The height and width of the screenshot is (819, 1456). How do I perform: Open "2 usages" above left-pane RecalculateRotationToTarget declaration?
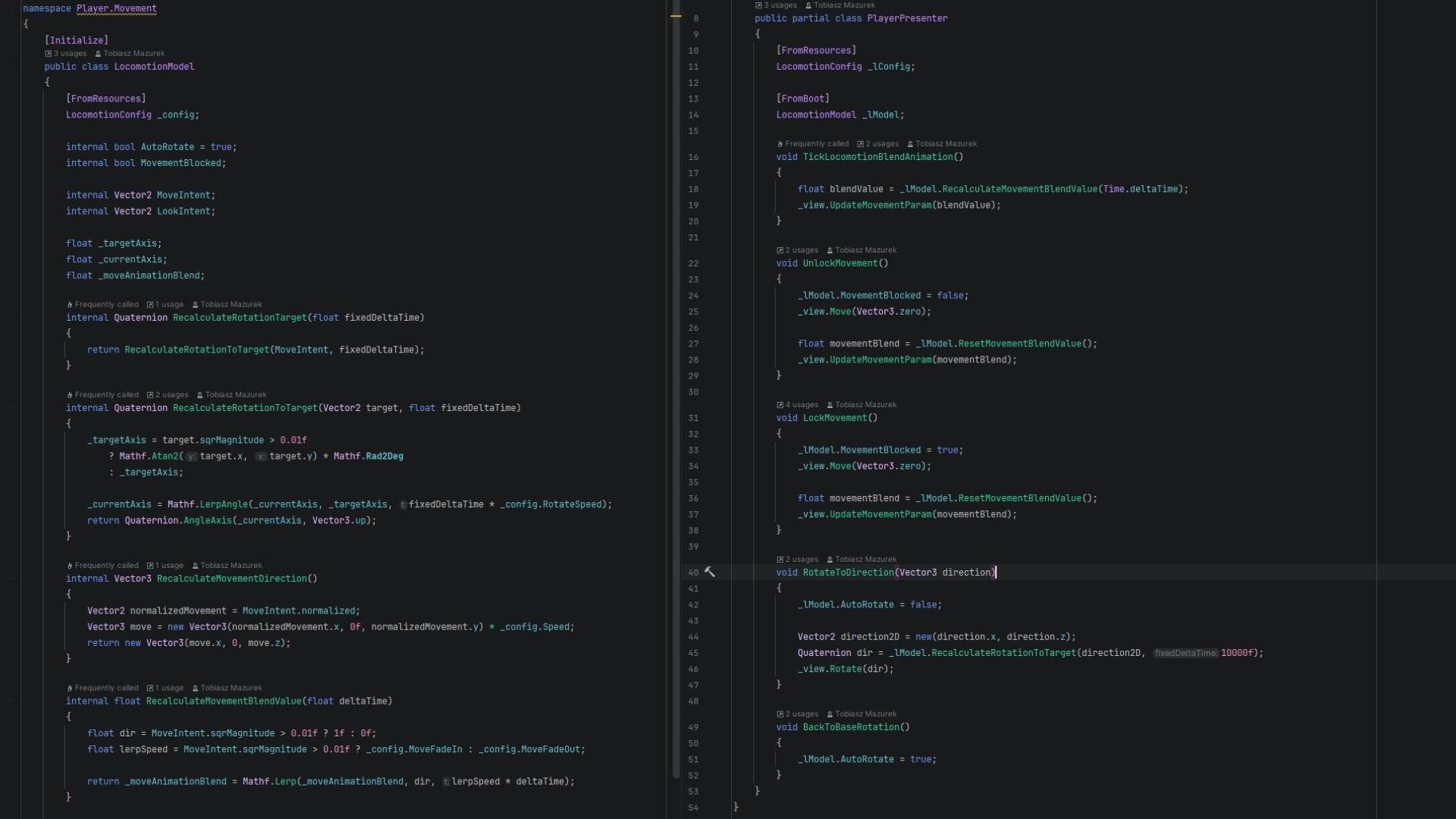pos(168,395)
